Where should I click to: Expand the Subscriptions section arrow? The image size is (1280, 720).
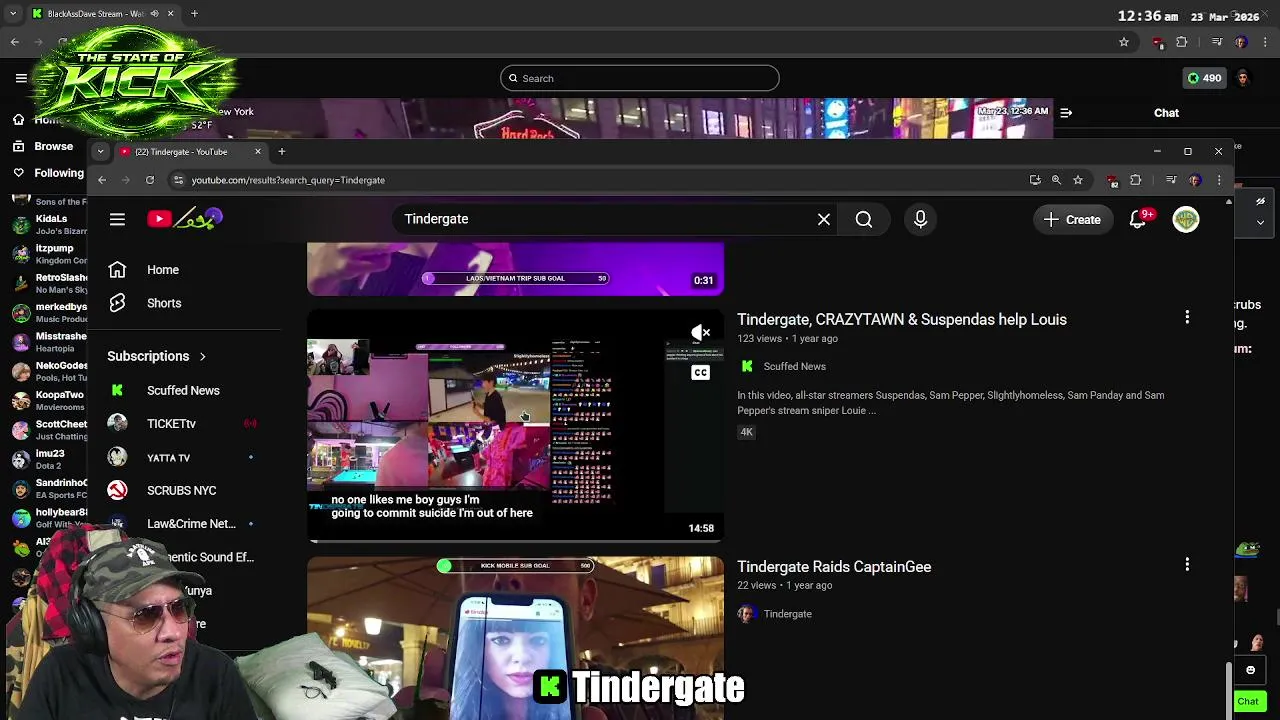pyautogui.click(x=202, y=356)
